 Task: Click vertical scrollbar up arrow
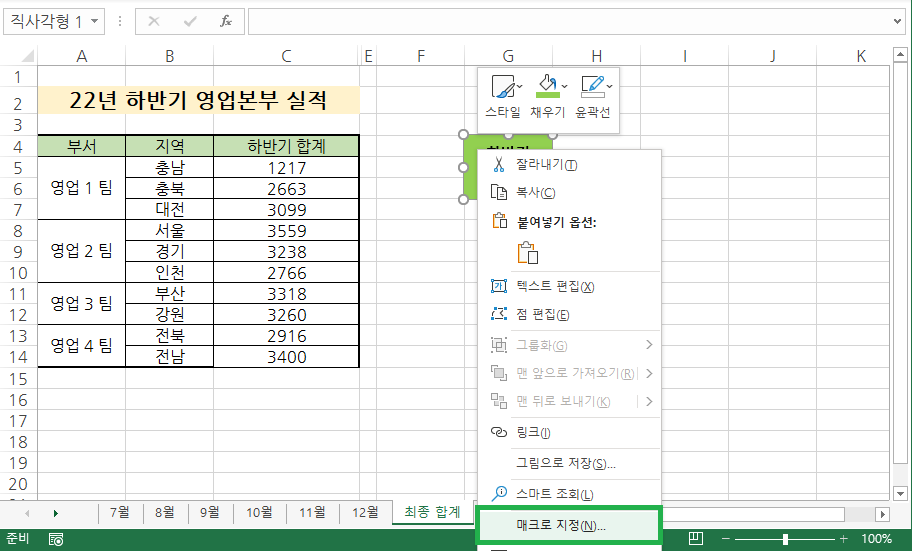pyautogui.click(x=900, y=55)
